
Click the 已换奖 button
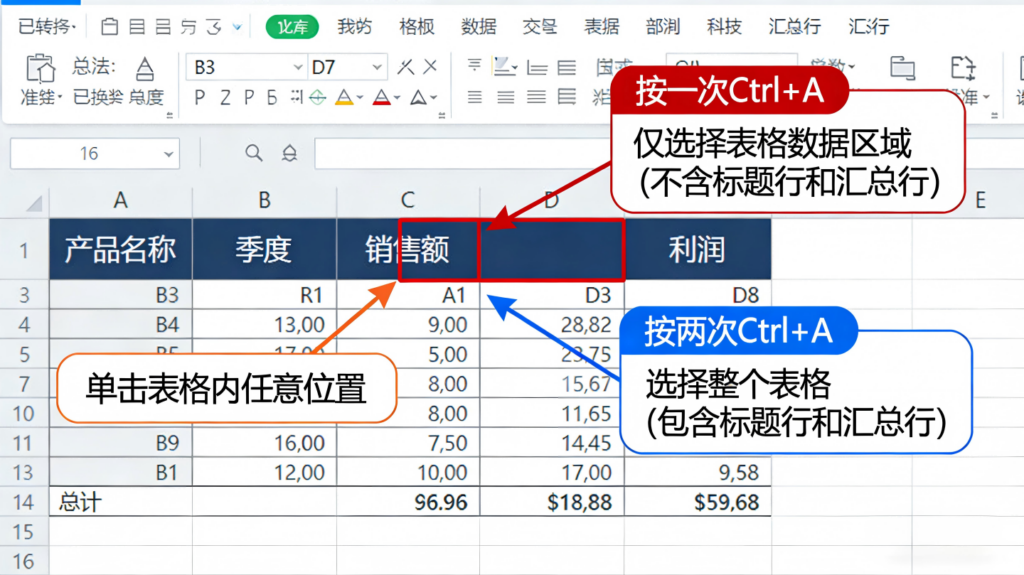point(97,97)
